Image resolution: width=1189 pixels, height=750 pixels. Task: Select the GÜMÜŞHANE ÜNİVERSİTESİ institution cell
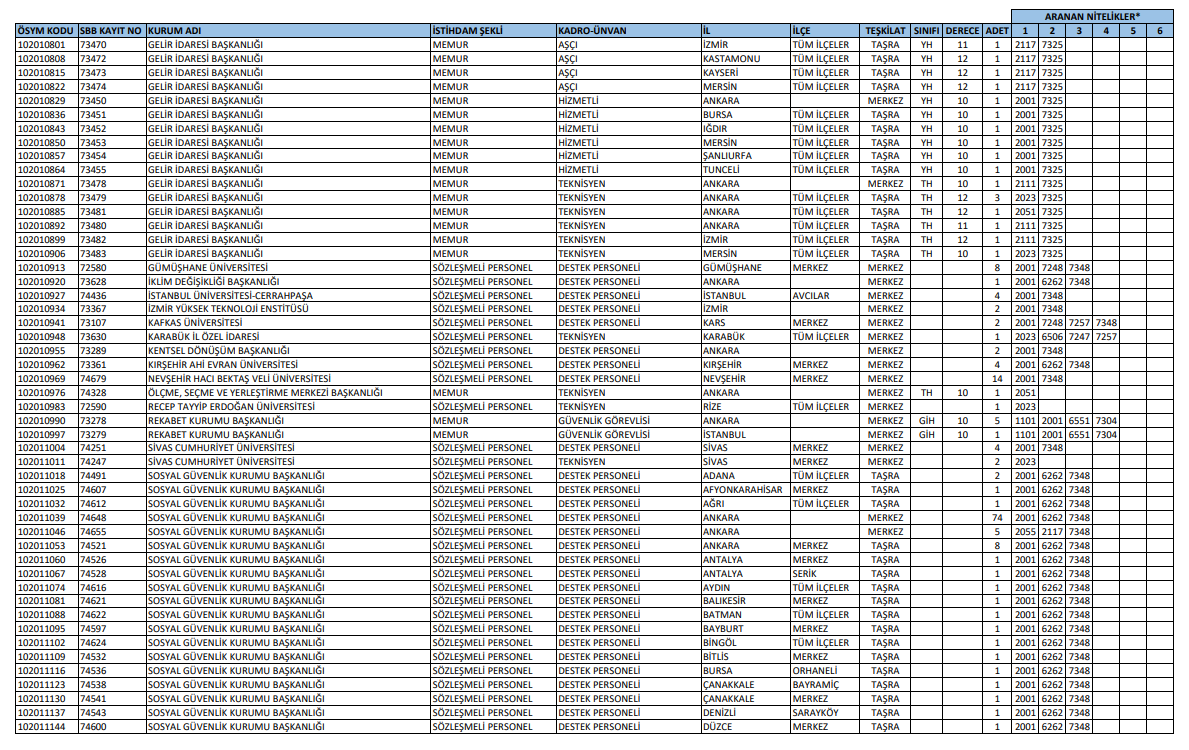coord(208,268)
